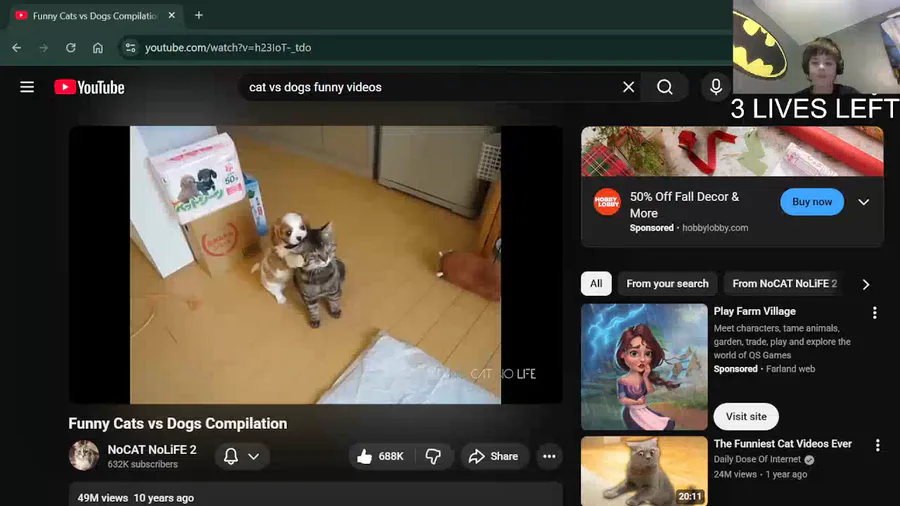This screenshot has height=506, width=900.
Task: Open the hobbylobby.com sponsored link
Action: point(715,228)
